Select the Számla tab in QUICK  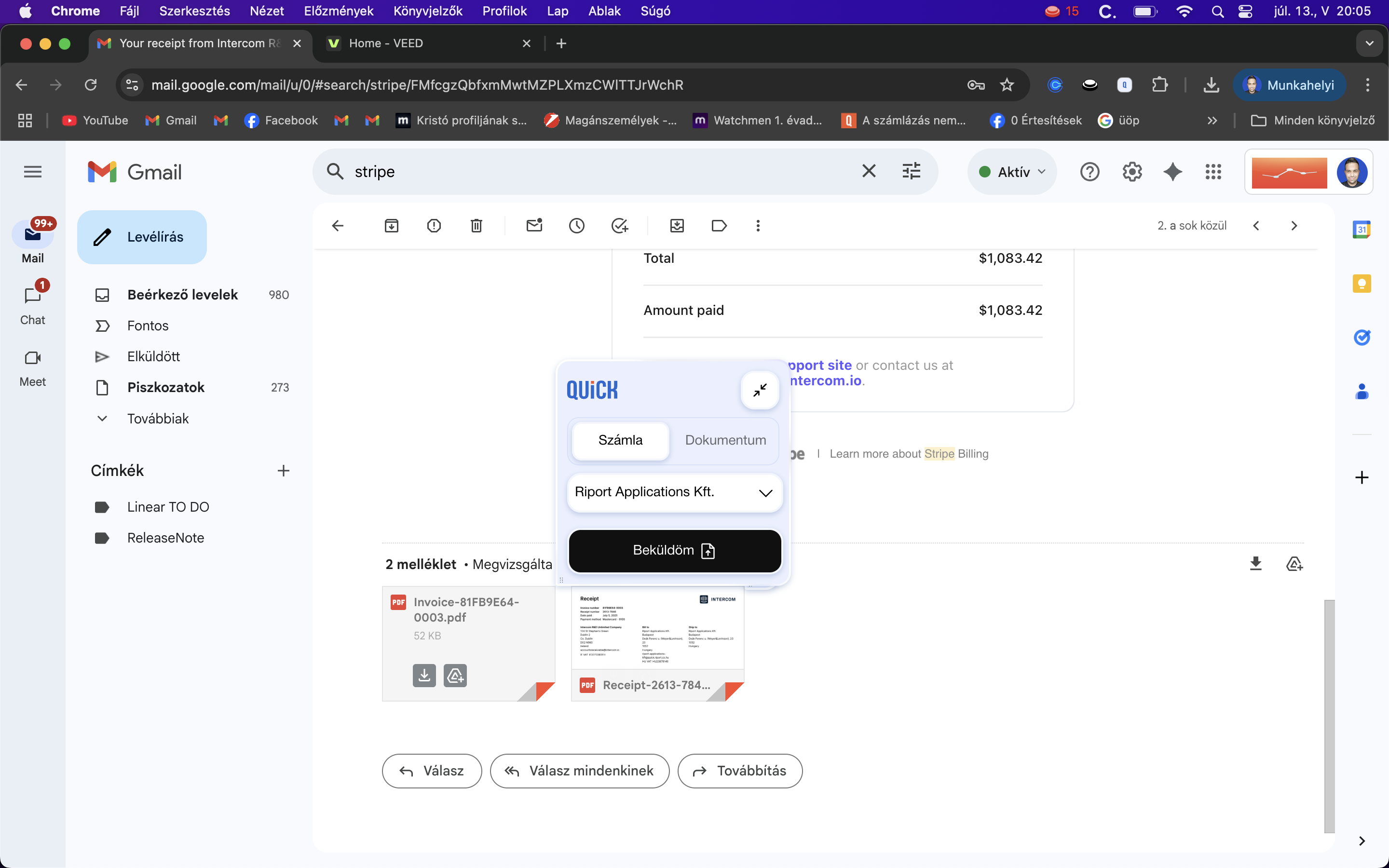(x=620, y=440)
